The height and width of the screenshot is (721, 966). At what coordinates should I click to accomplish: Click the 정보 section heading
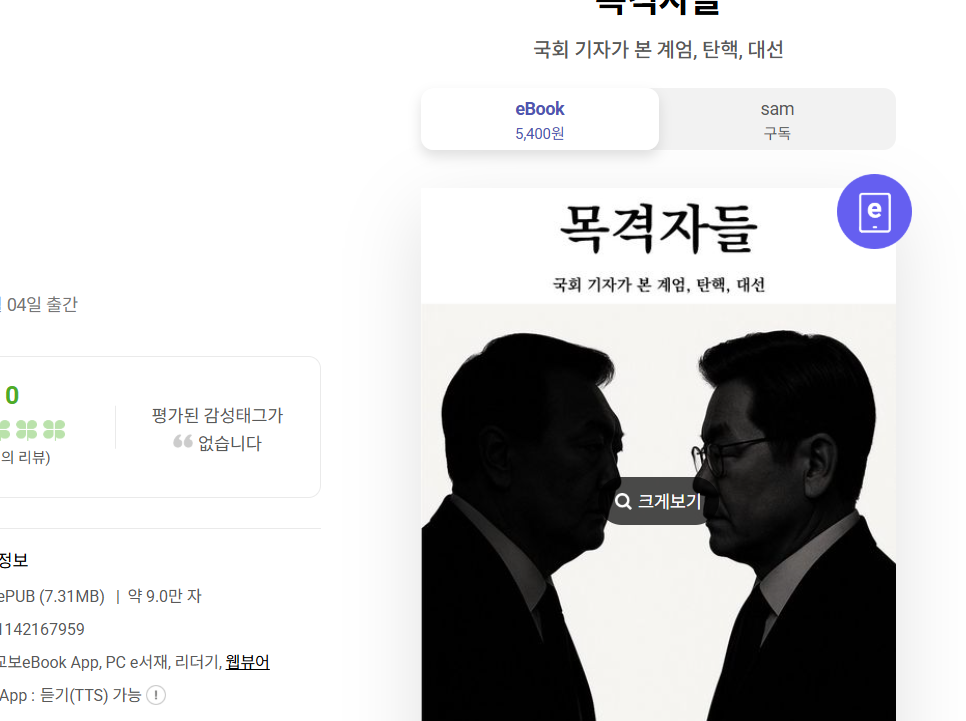(x=14, y=560)
